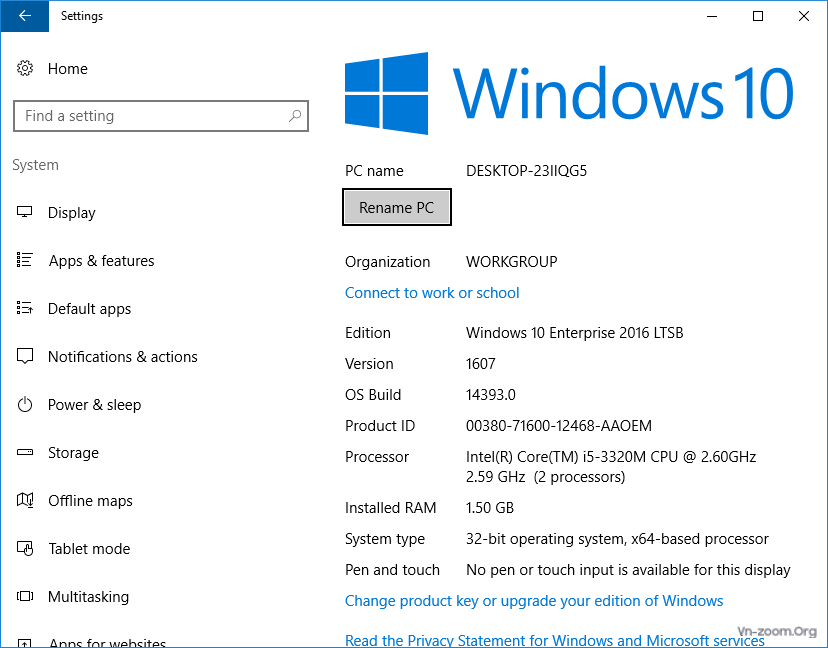Maximize the Settings window

click(x=758, y=16)
